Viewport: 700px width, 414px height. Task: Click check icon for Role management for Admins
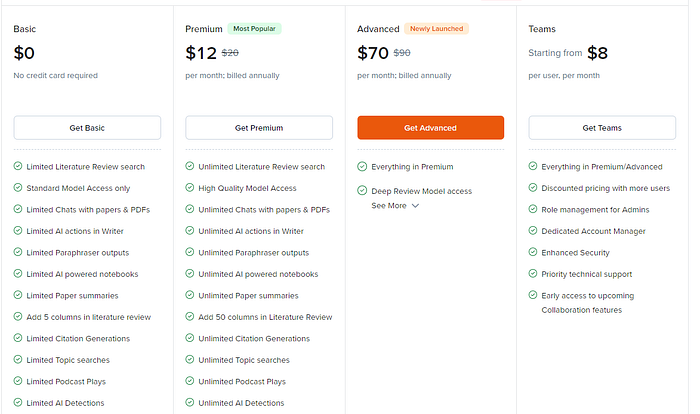click(533, 210)
